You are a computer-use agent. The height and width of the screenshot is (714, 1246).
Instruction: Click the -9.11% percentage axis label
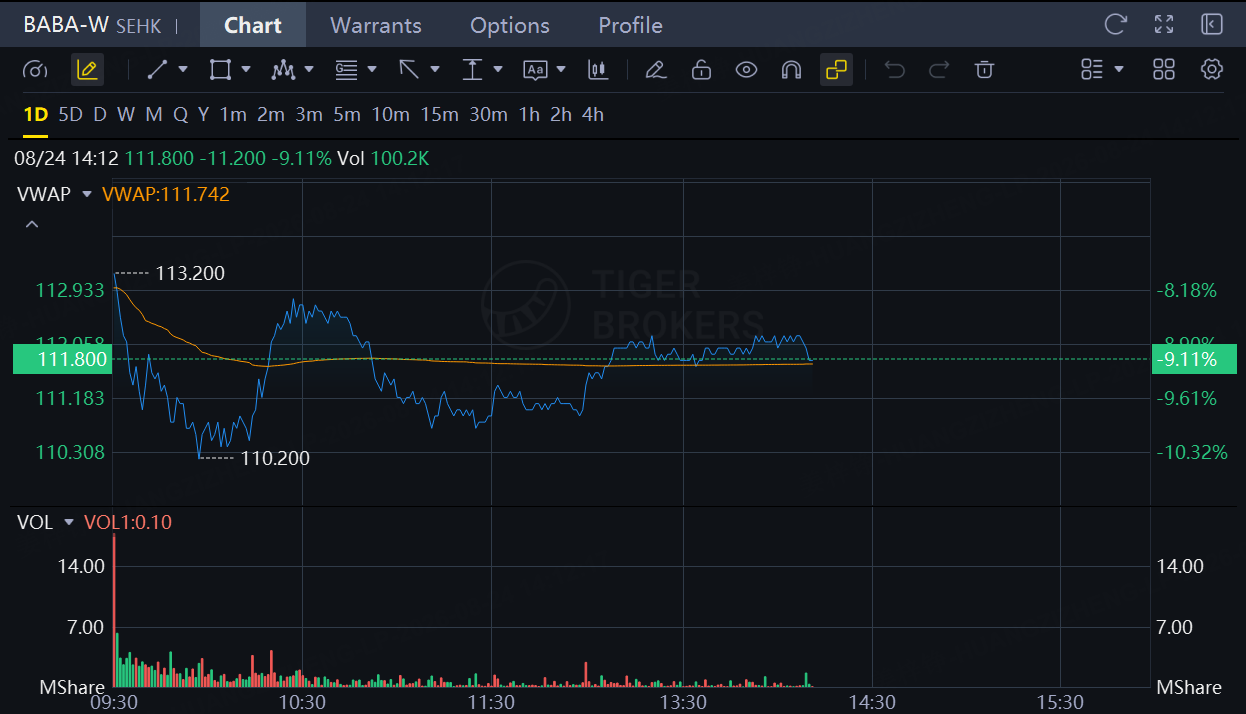pyautogui.click(x=1194, y=359)
